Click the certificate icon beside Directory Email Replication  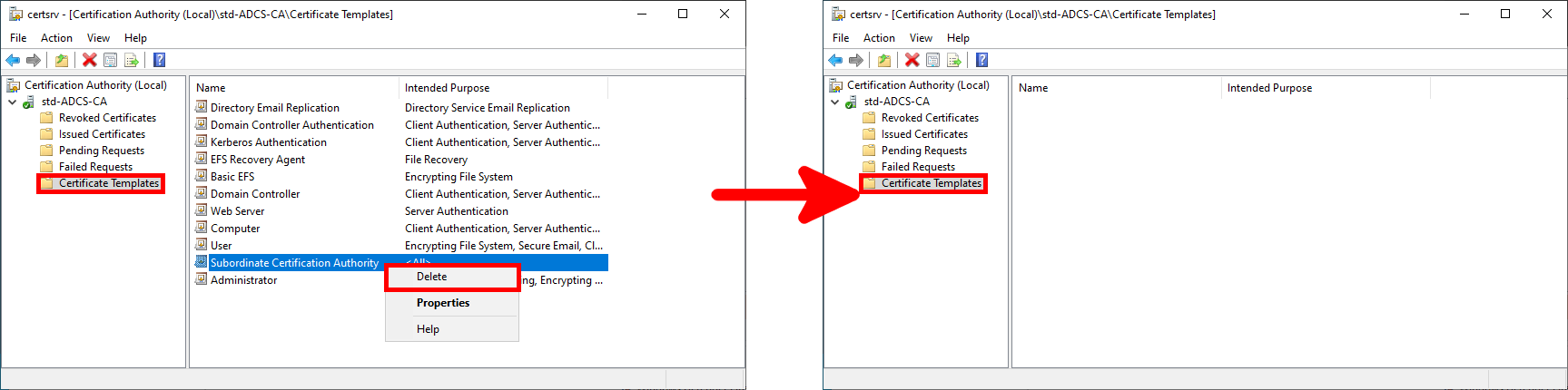coord(202,107)
